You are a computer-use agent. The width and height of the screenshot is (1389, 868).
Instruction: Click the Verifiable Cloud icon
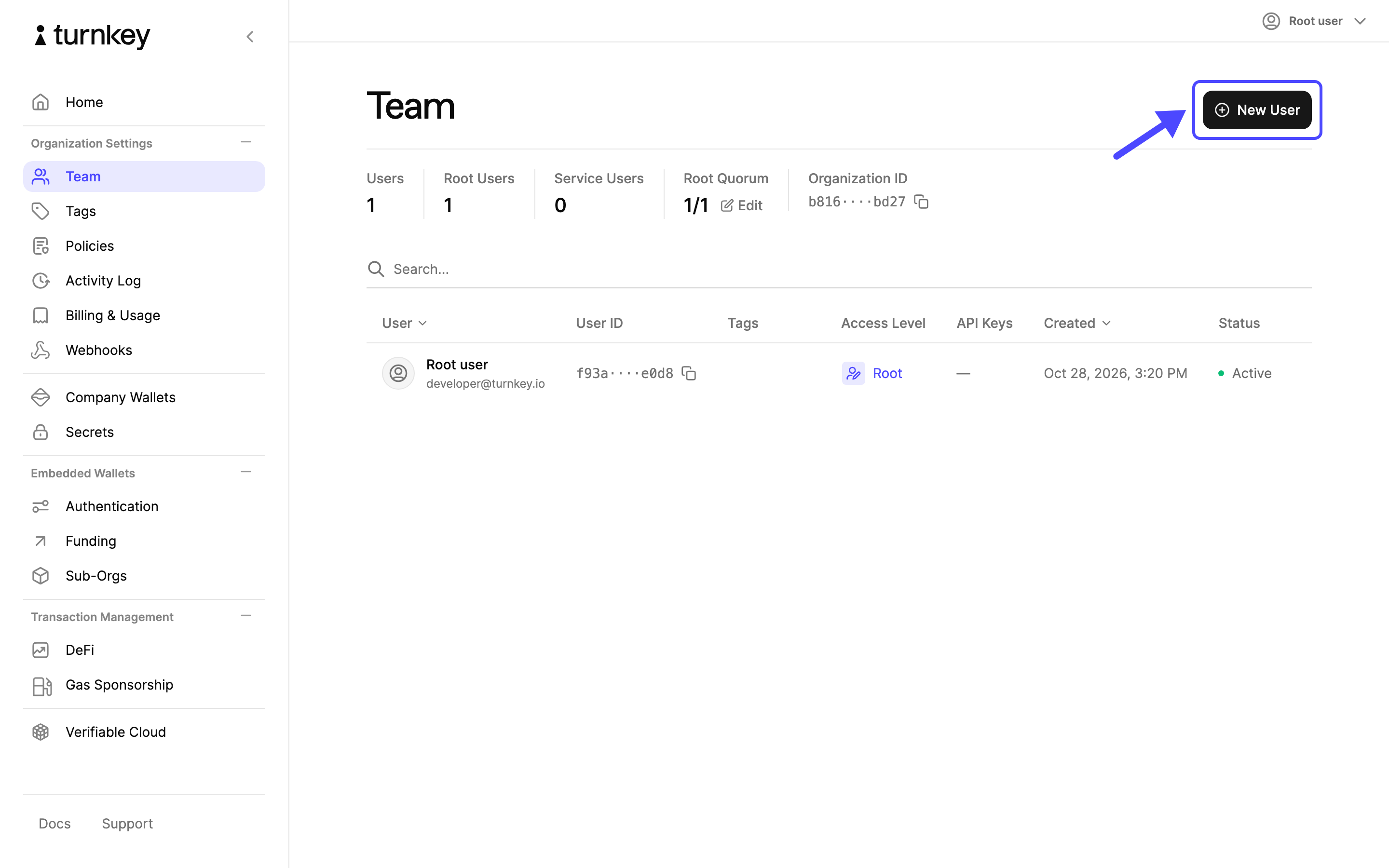[x=40, y=732]
